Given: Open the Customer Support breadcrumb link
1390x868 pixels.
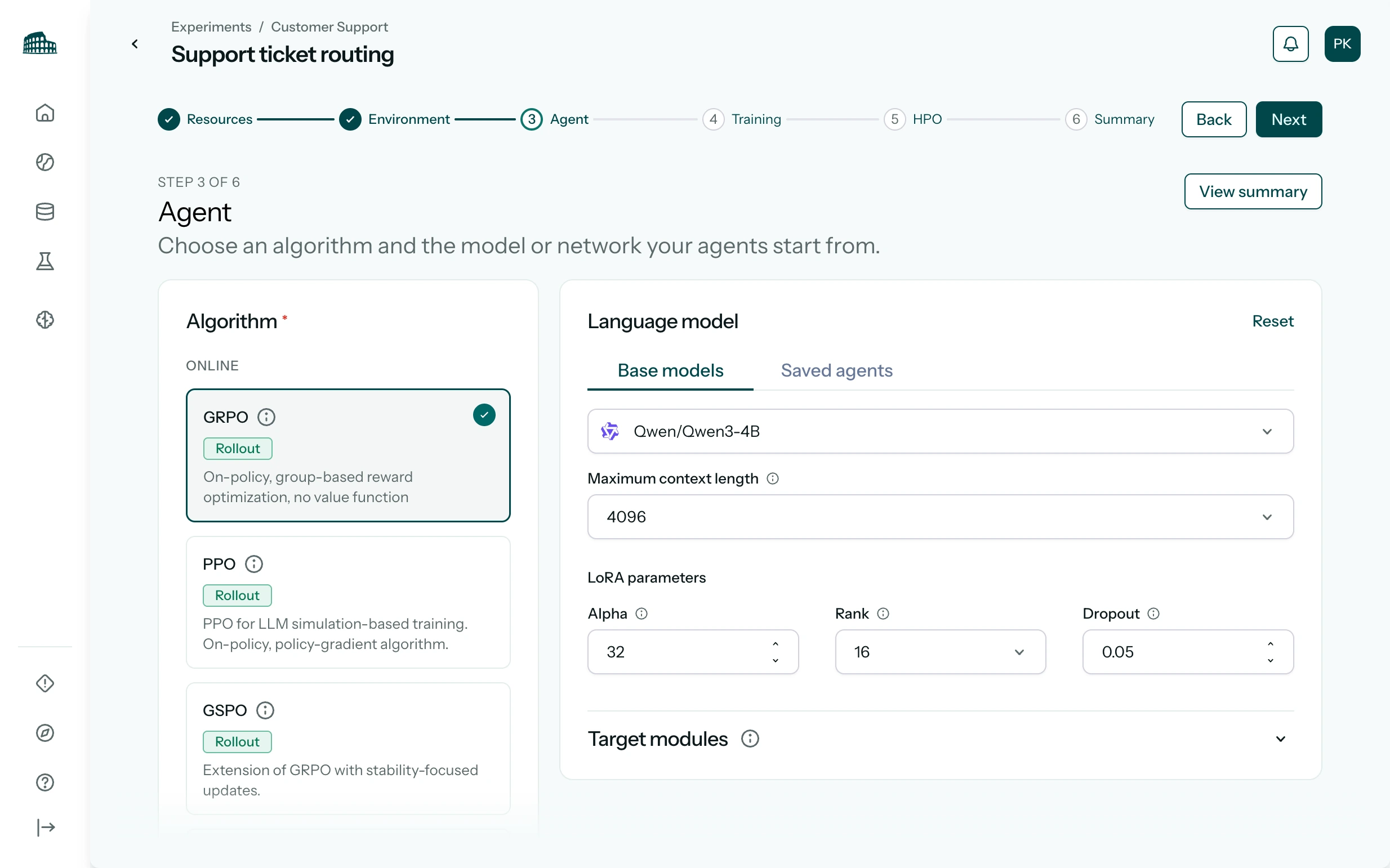Looking at the screenshot, I should (x=329, y=26).
